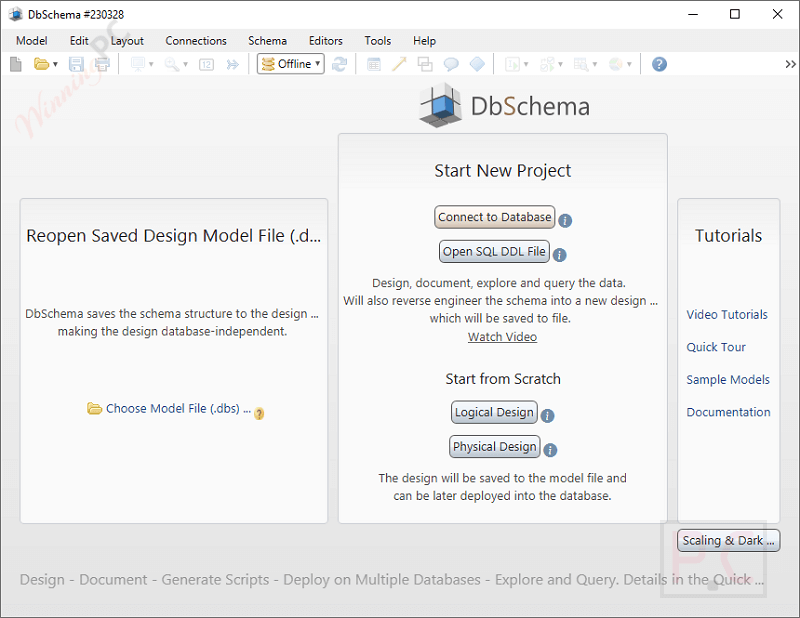Click the new file toolbar icon

[16, 64]
